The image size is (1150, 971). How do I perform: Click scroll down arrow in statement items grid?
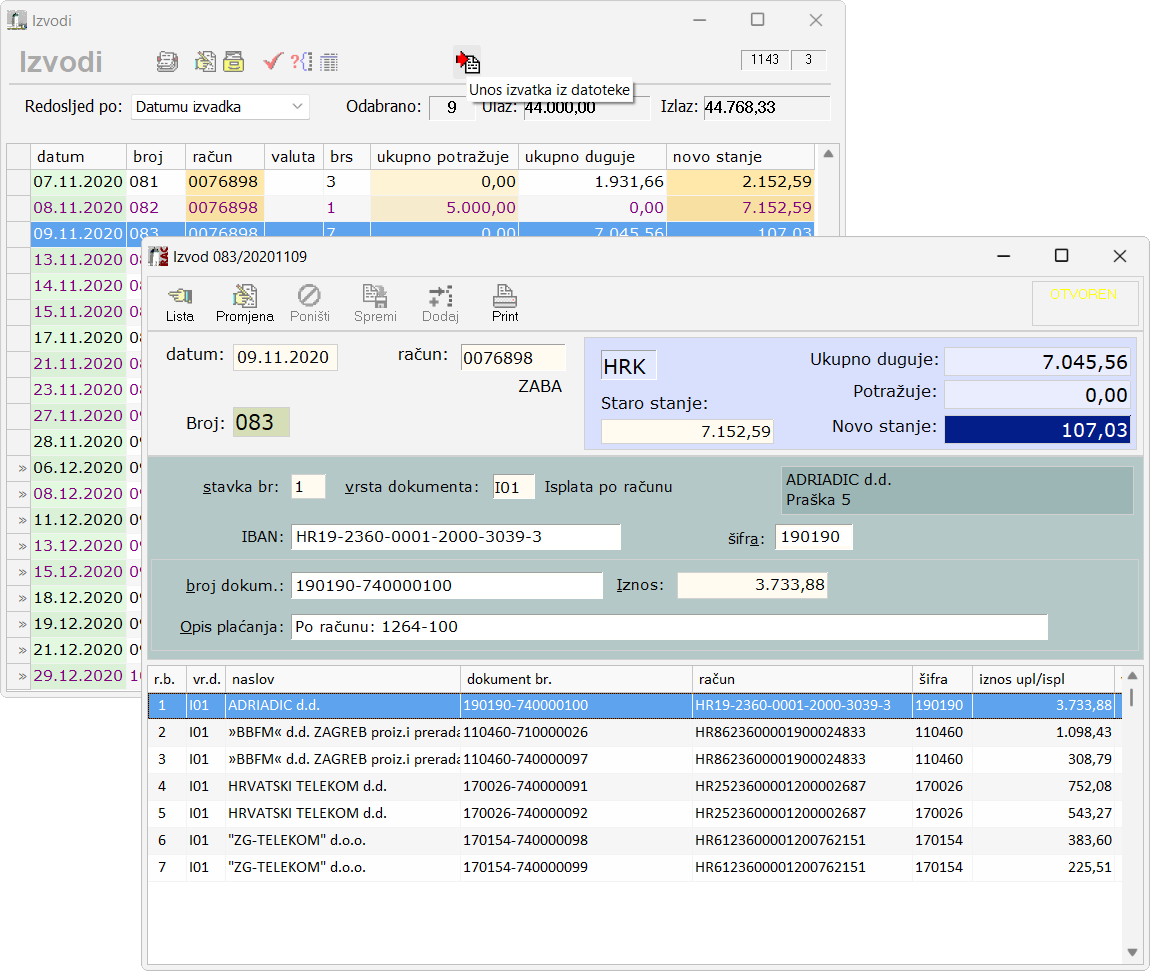(x=1132, y=952)
